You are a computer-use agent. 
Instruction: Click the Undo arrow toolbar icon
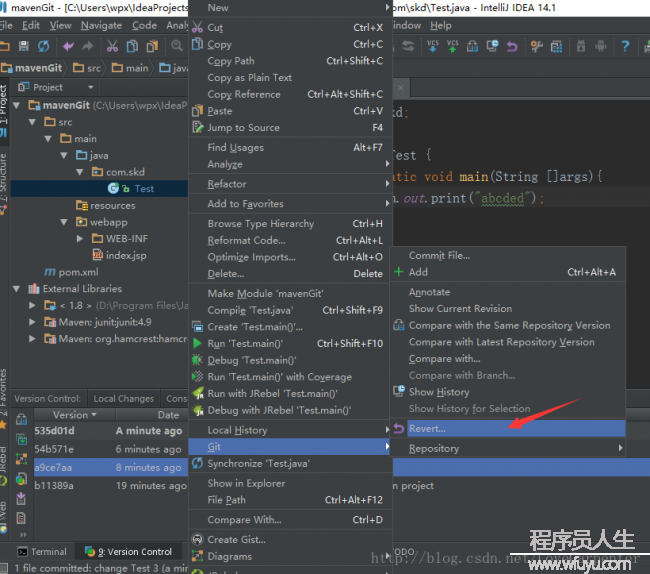coord(68,46)
